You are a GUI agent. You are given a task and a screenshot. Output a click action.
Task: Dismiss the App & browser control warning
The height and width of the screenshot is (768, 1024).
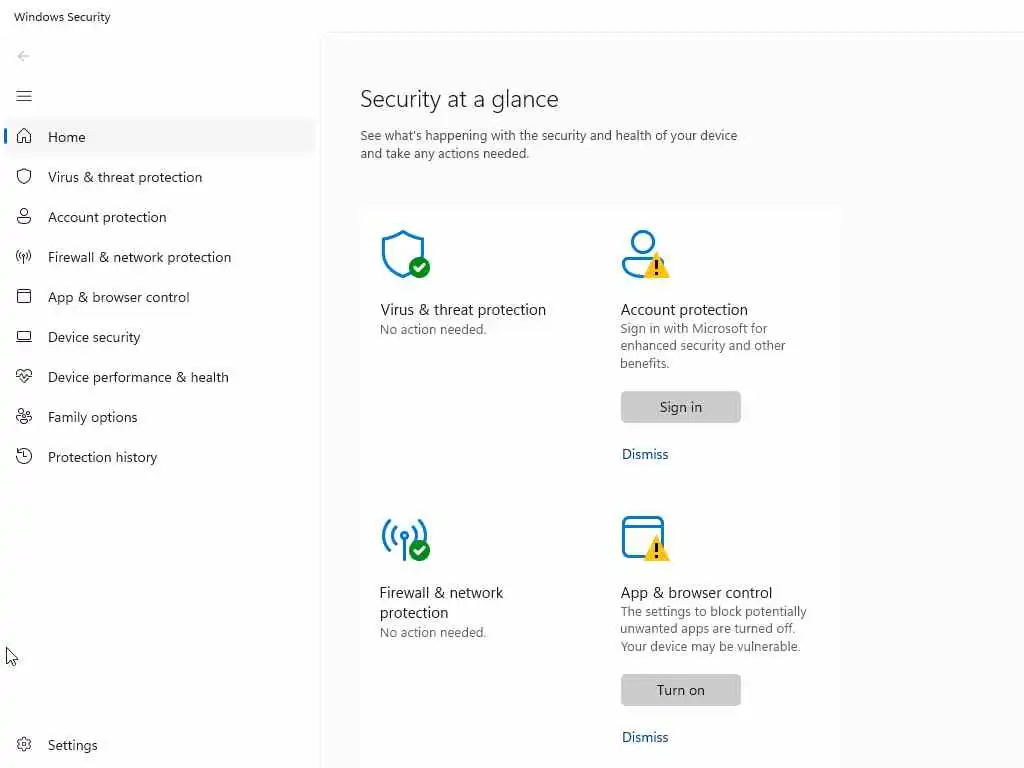click(x=645, y=737)
